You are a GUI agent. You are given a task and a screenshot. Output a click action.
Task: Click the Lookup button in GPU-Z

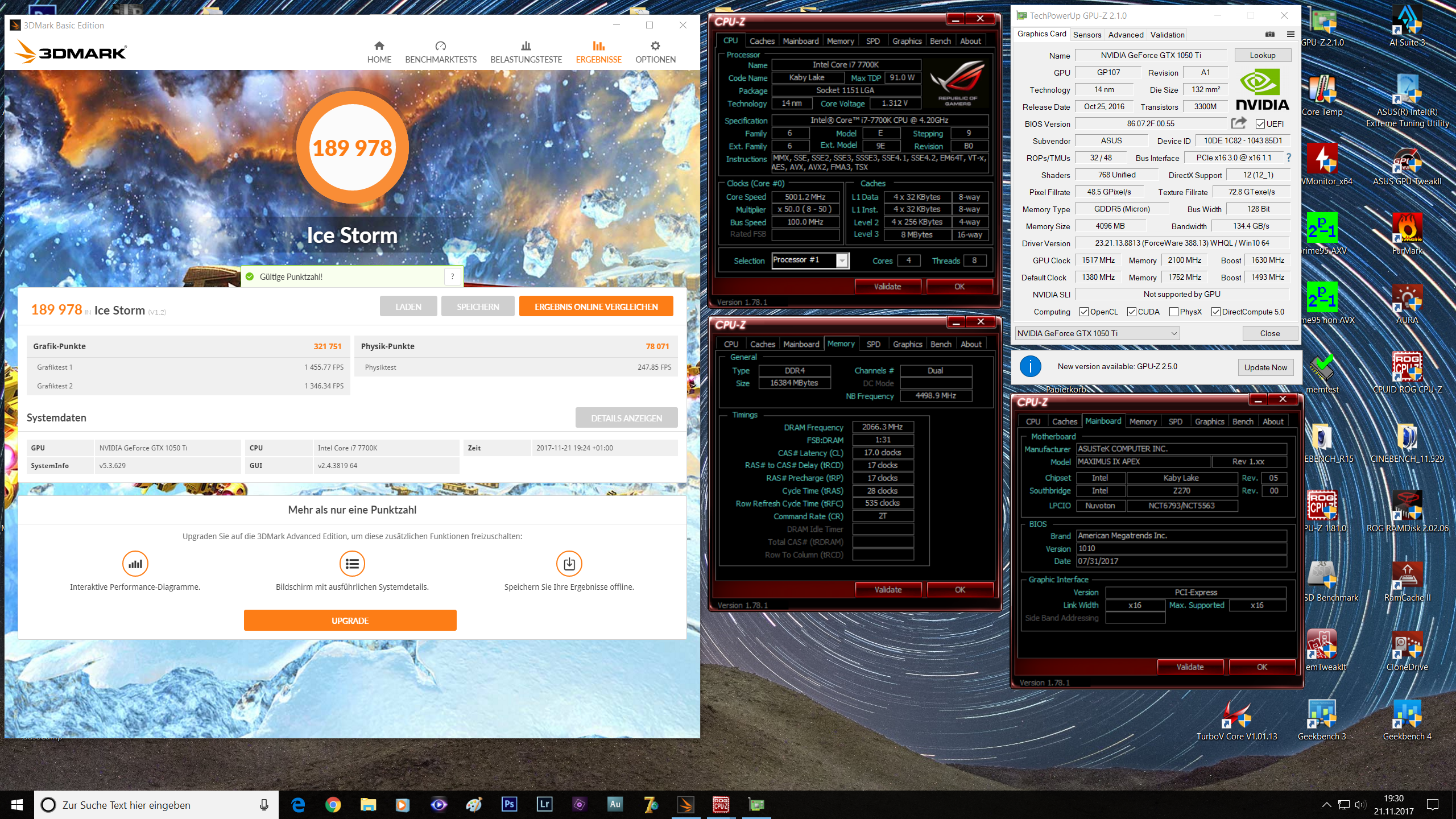pos(1263,55)
